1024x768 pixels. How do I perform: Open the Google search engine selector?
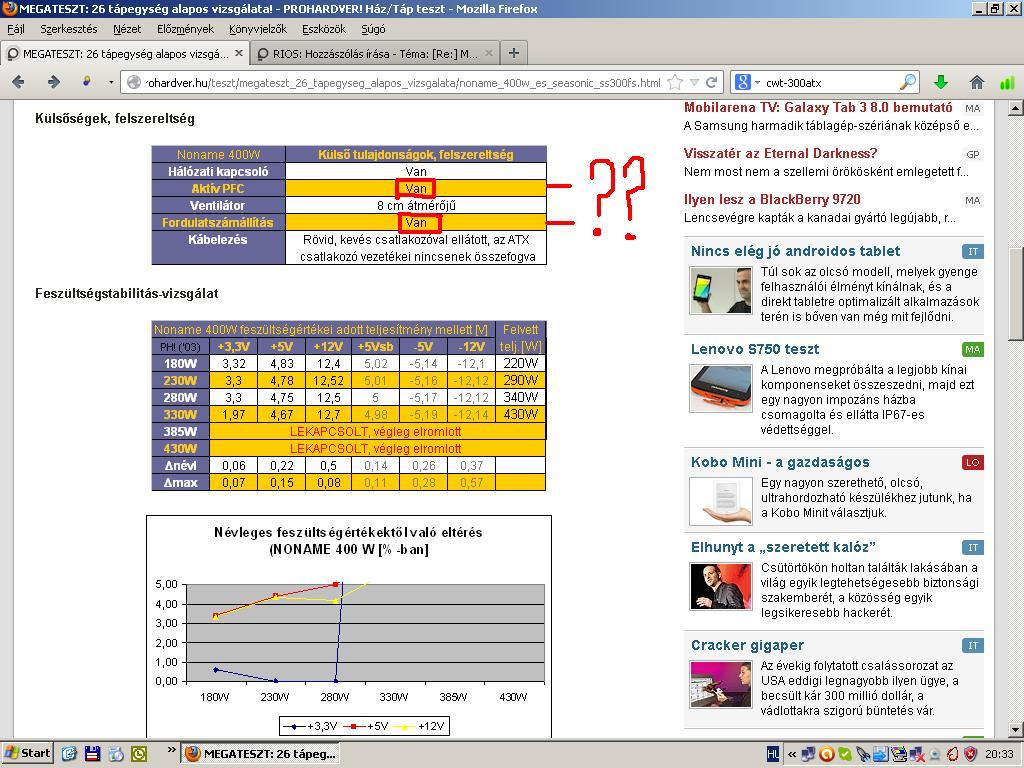[747, 82]
